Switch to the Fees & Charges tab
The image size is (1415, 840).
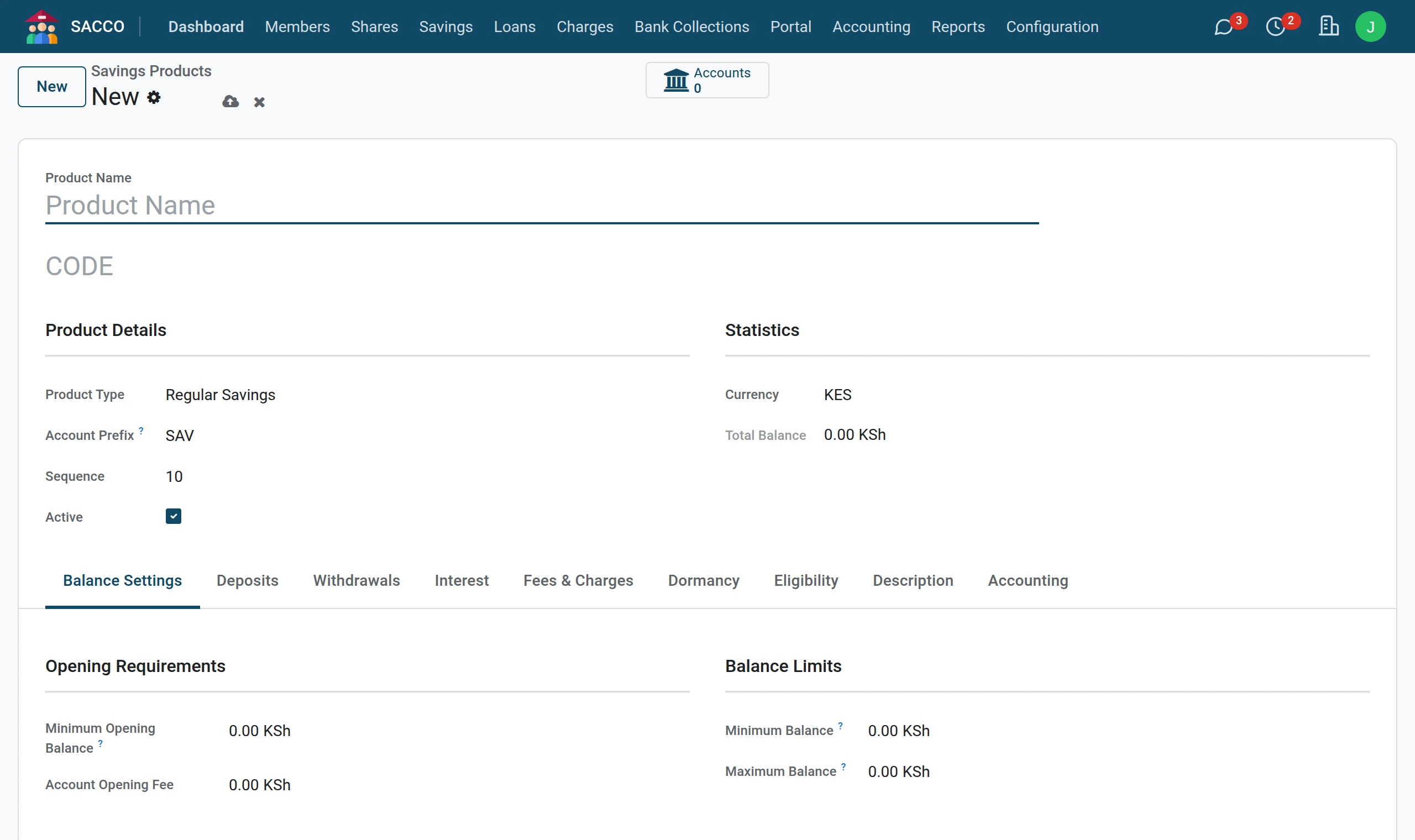579,581
